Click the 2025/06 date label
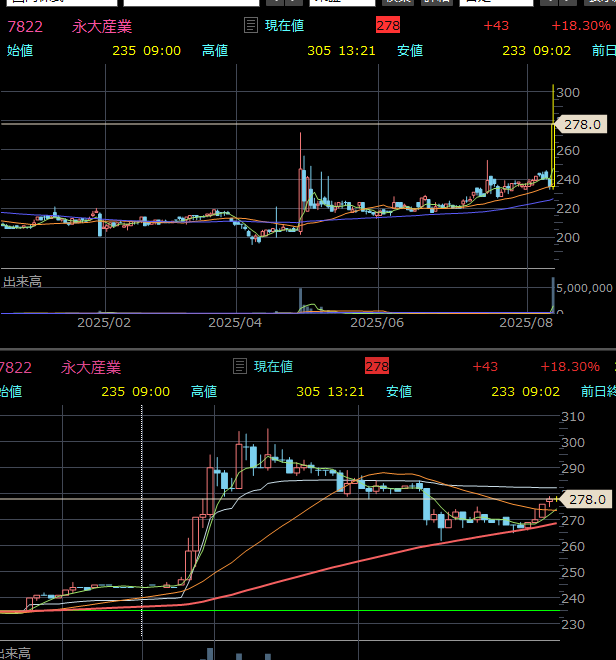The height and width of the screenshot is (660, 616). pos(377,322)
